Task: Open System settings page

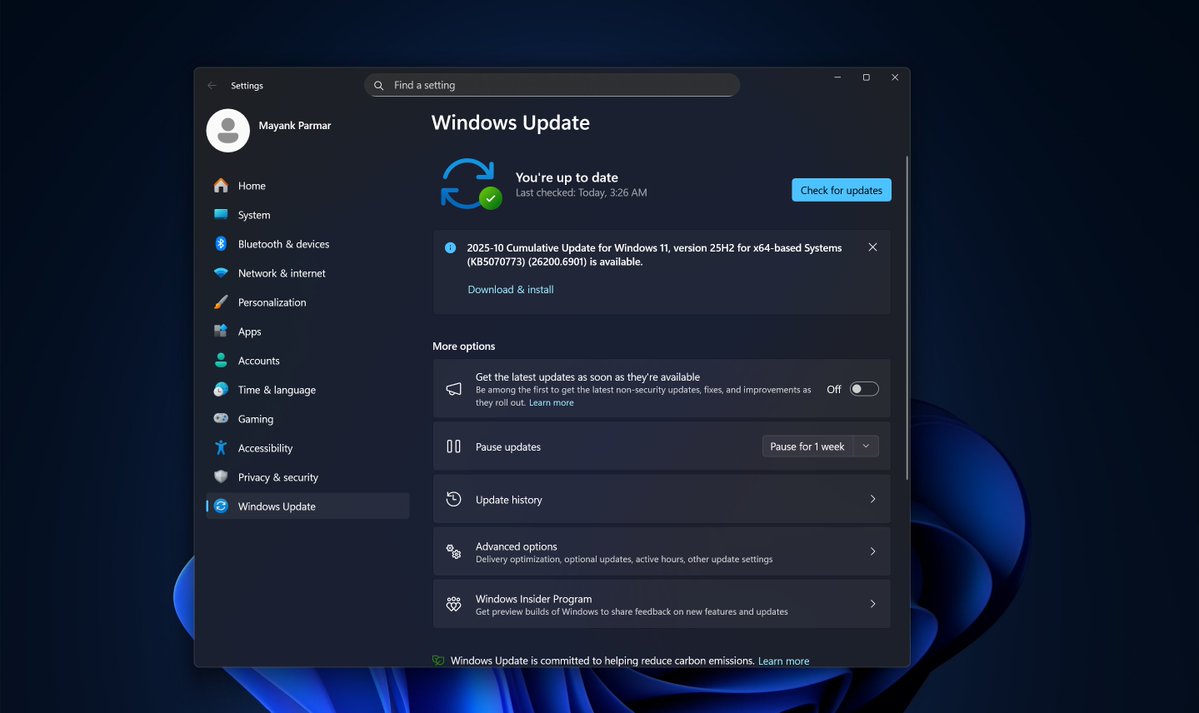Action: [x=307, y=215]
